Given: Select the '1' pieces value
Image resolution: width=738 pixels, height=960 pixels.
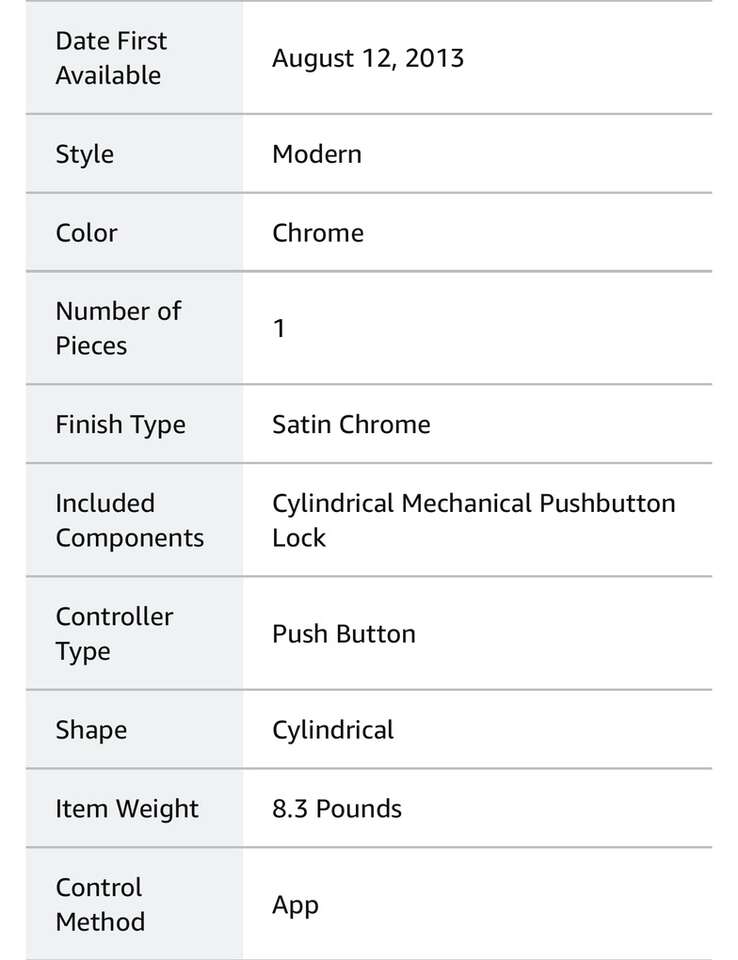Looking at the screenshot, I should pyautogui.click(x=280, y=328).
